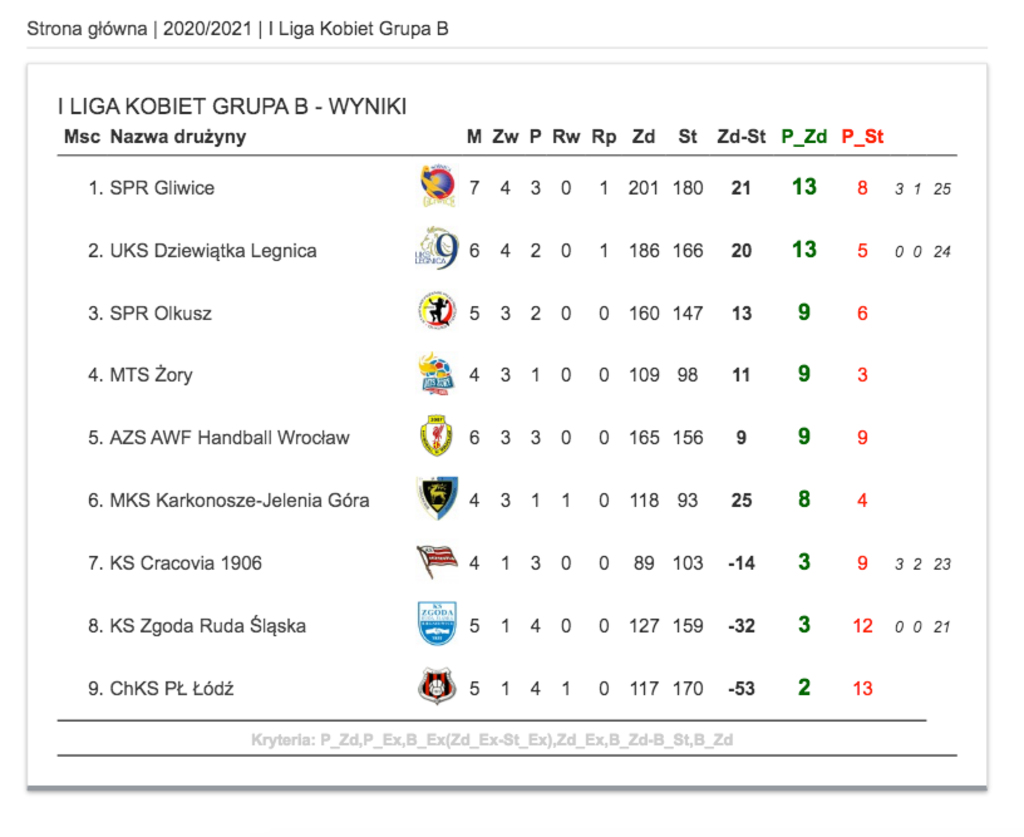Open the SPR Gliwice team name

click(x=162, y=188)
